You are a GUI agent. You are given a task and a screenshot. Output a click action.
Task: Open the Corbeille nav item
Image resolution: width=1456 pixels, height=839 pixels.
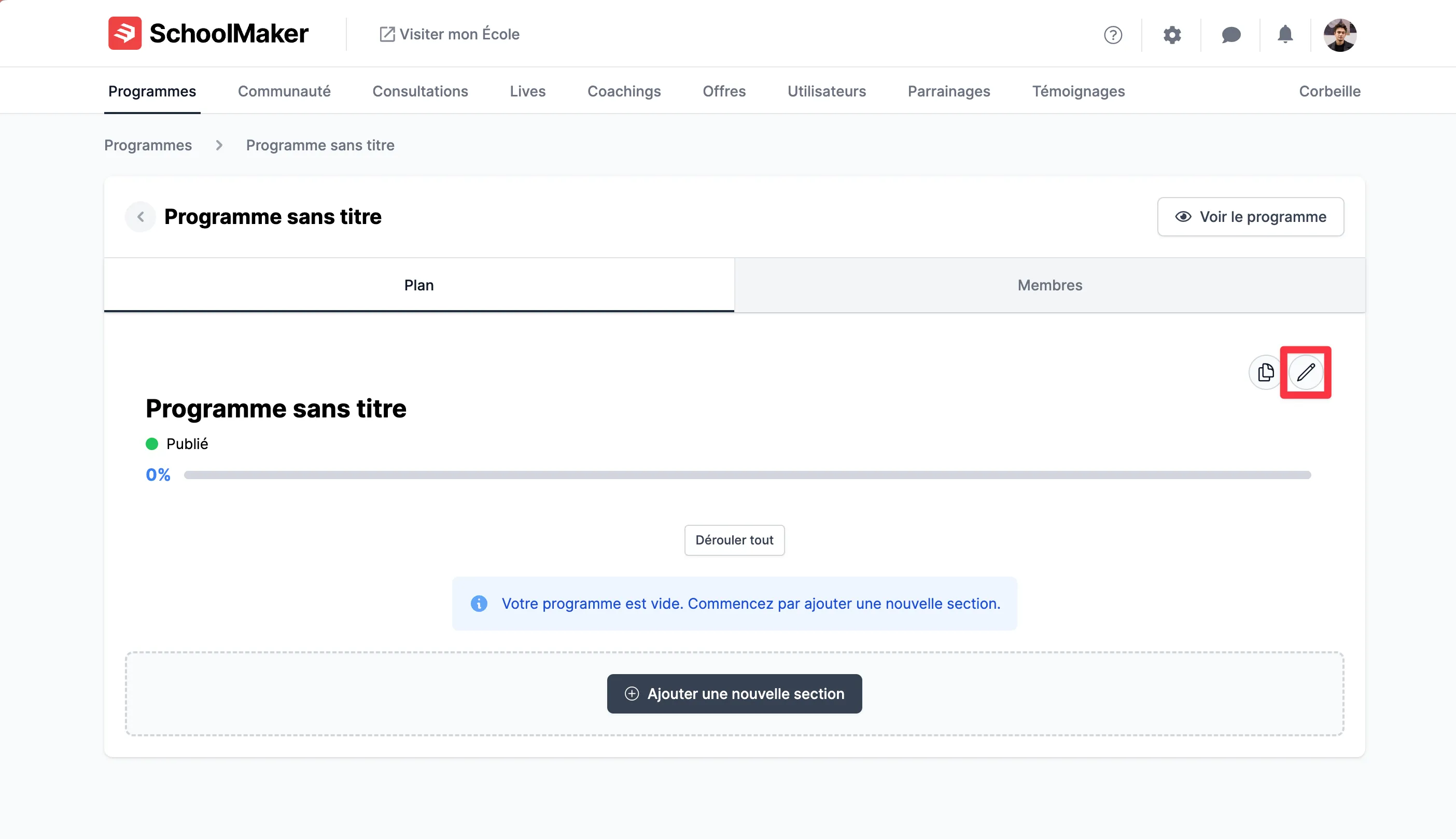coord(1329,91)
